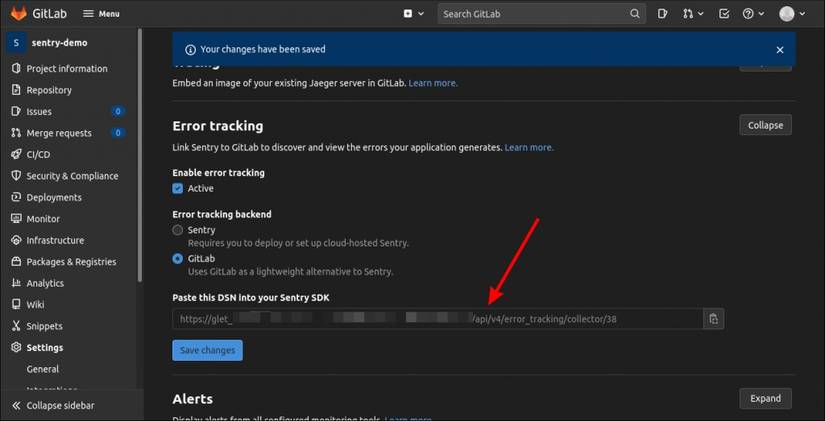
Task: Click the CI/CD rocket icon
Action: pyautogui.click(x=16, y=155)
